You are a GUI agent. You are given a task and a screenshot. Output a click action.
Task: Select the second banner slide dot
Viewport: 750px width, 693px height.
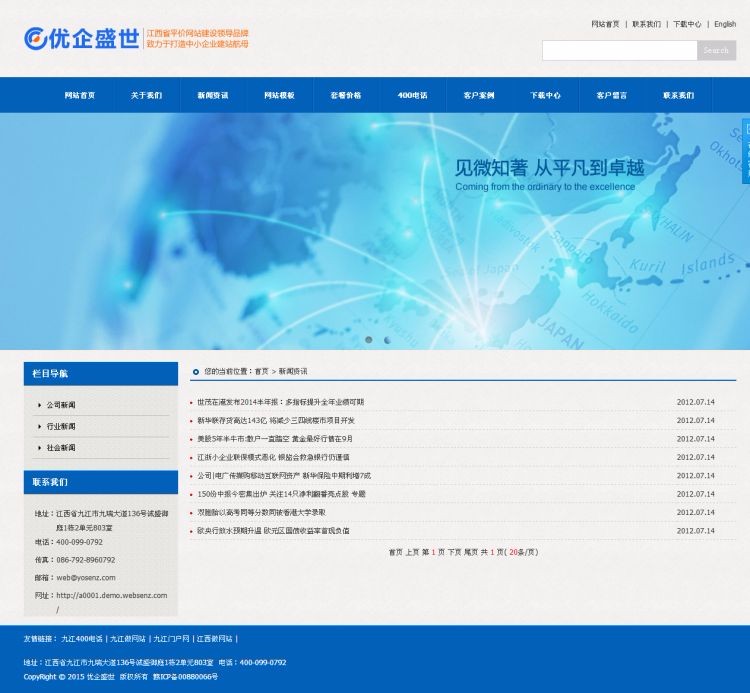click(387, 340)
